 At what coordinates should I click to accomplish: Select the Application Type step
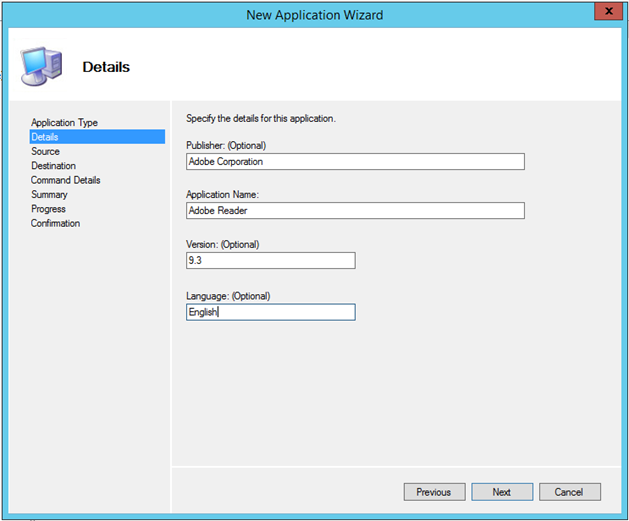tap(64, 123)
